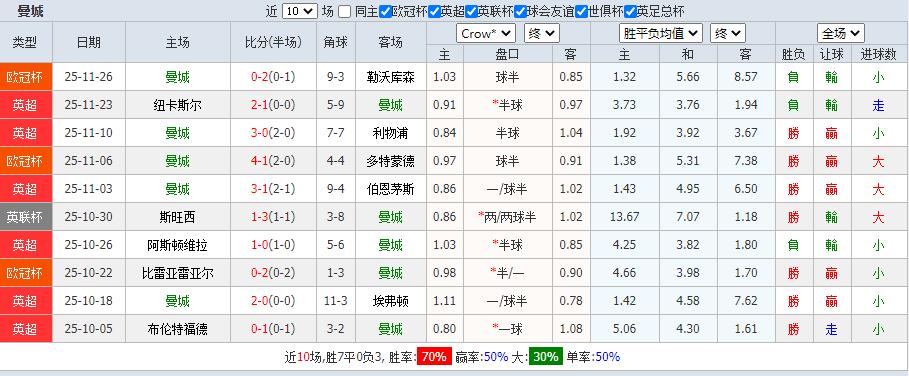Screen dimensions: 909x376
Task: Open the 纽卡斯尔 team link
Action: [177, 105]
